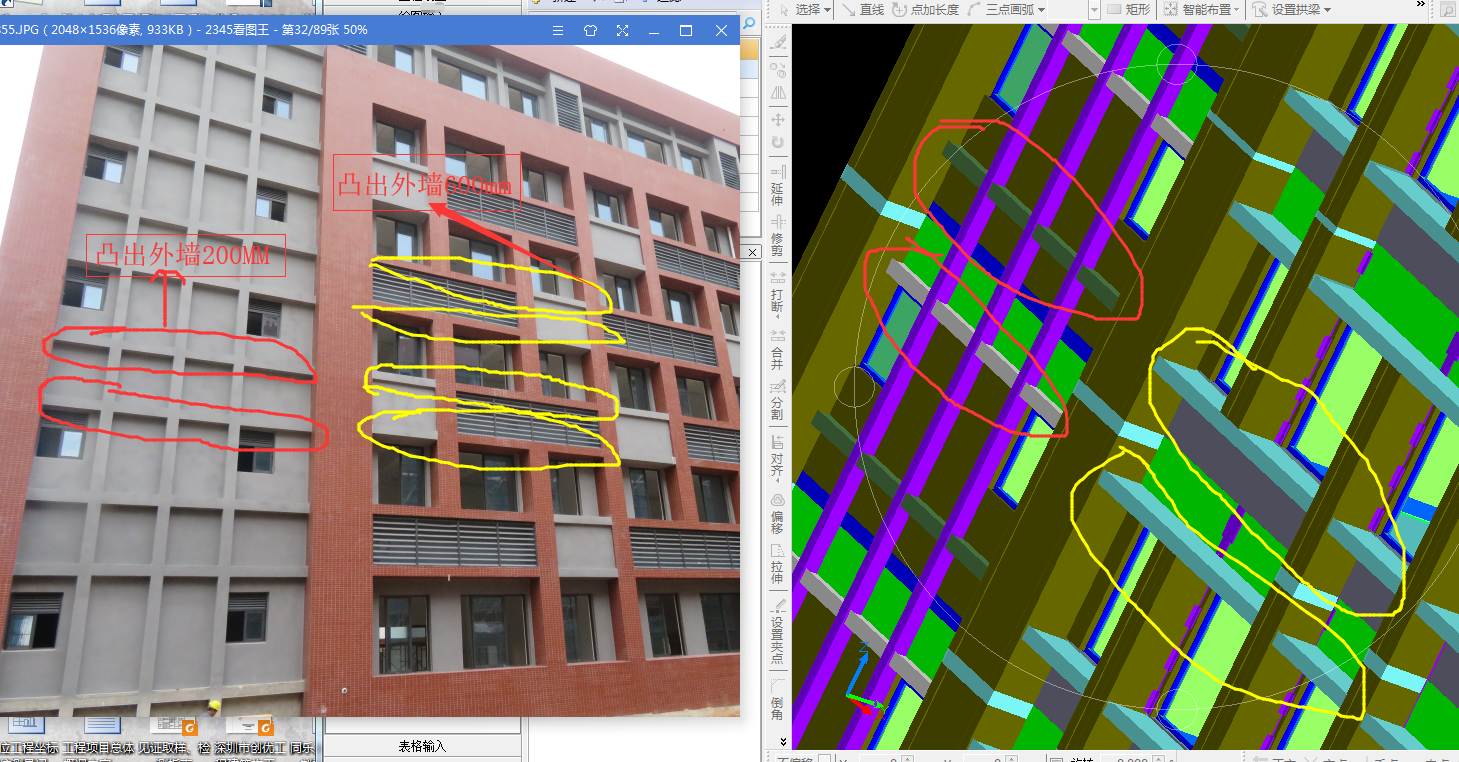Image resolution: width=1459 pixels, height=762 pixels.
Task: Expand the 设置拱梁 dropdown arrow
Action: point(1329,10)
